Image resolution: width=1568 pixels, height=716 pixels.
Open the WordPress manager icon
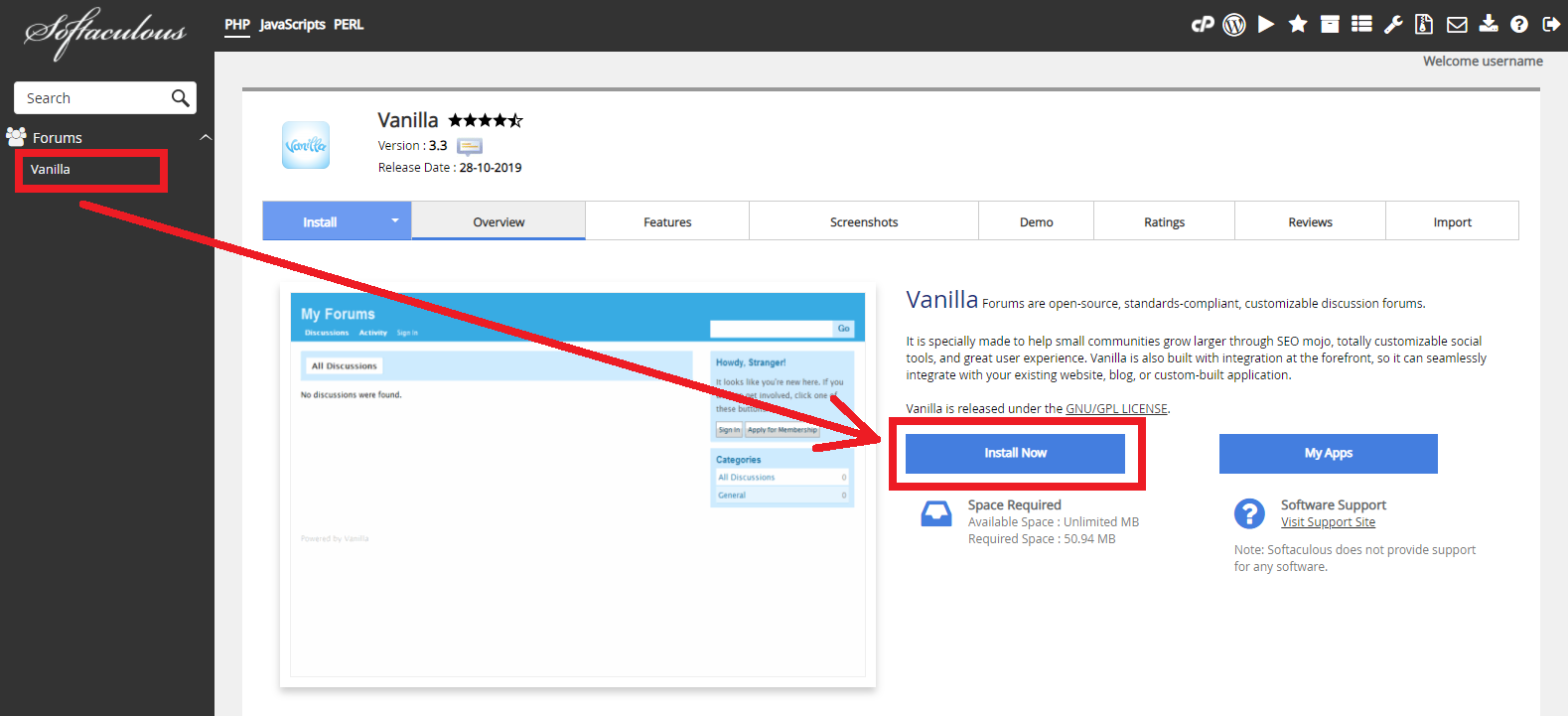click(1234, 25)
